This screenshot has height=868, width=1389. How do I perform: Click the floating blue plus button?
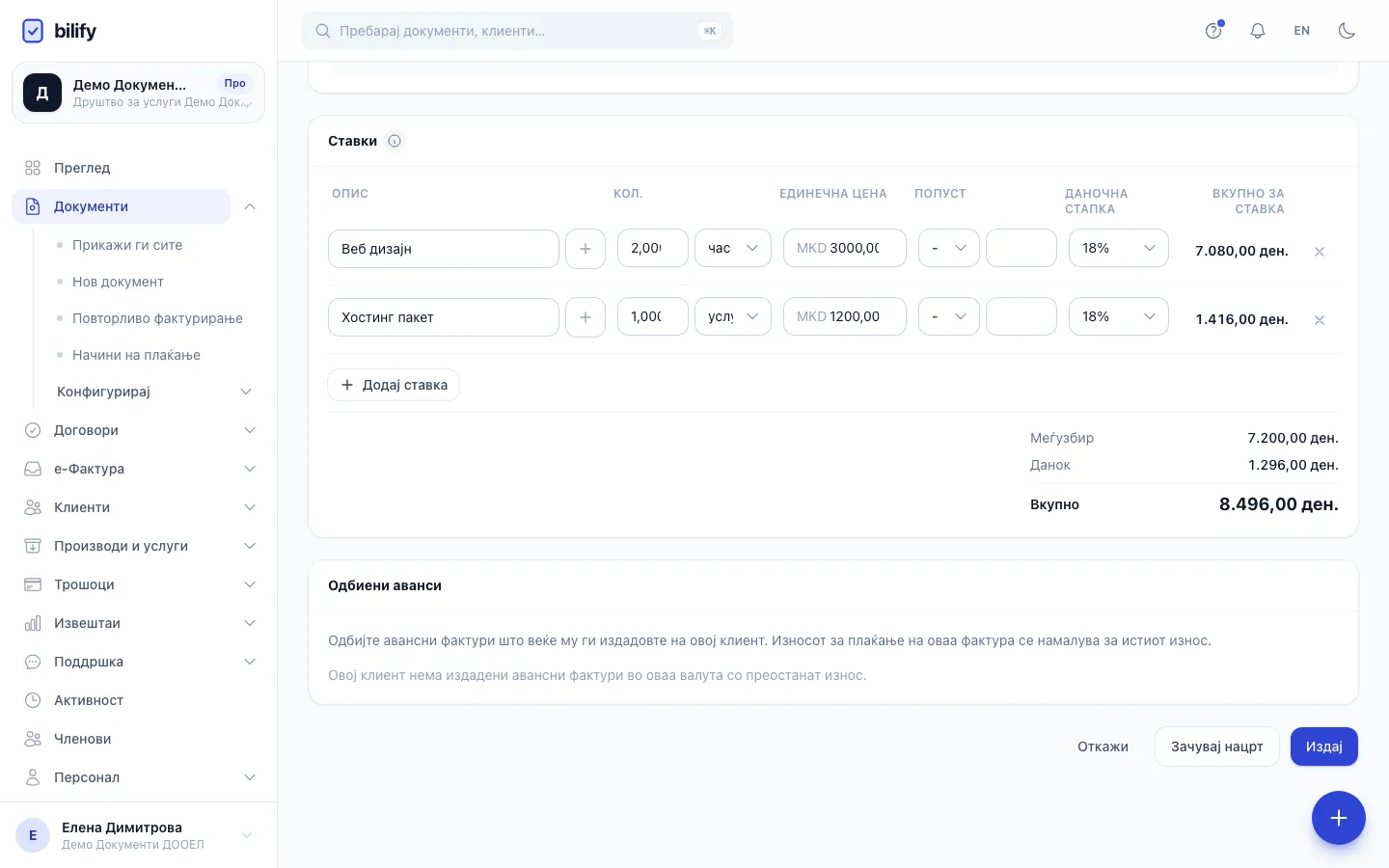(x=1339, y=818)
